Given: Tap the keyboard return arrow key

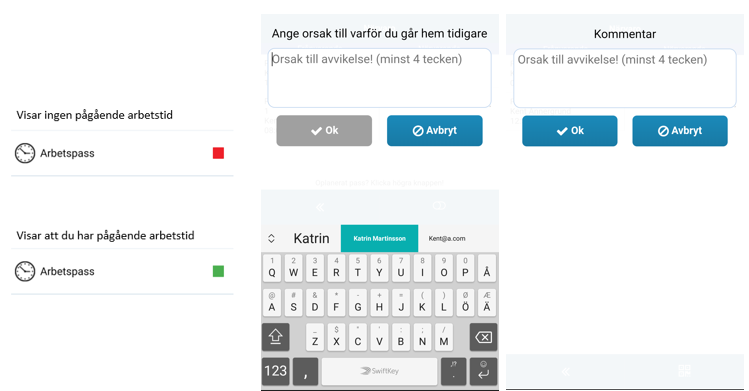Looking at the screenshot, I should 483,371.
